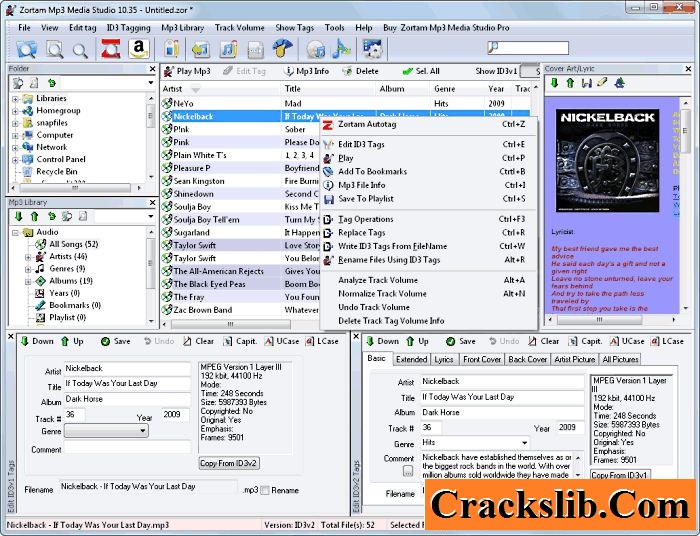Click the magnifier search toolbar icon

80,50
